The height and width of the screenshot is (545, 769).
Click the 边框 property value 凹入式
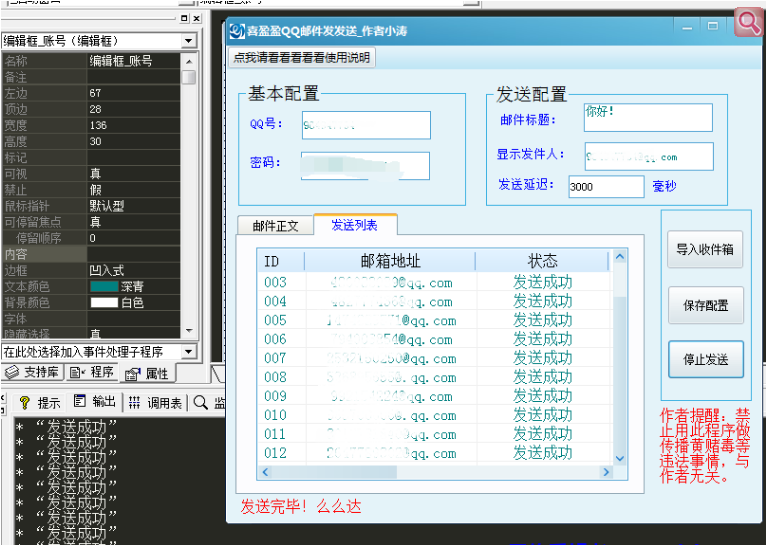133,271
